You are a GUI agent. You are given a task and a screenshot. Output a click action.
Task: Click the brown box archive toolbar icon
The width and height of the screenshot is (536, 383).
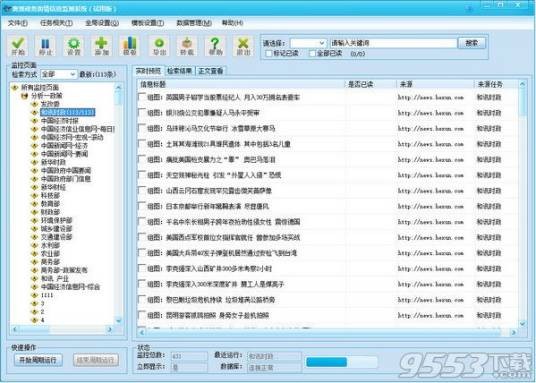[x=187, y=46]
